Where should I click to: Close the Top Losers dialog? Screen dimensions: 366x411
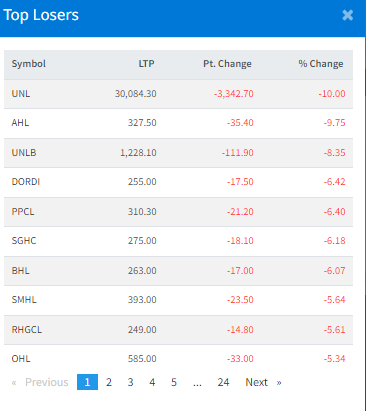tap(347, 15)
